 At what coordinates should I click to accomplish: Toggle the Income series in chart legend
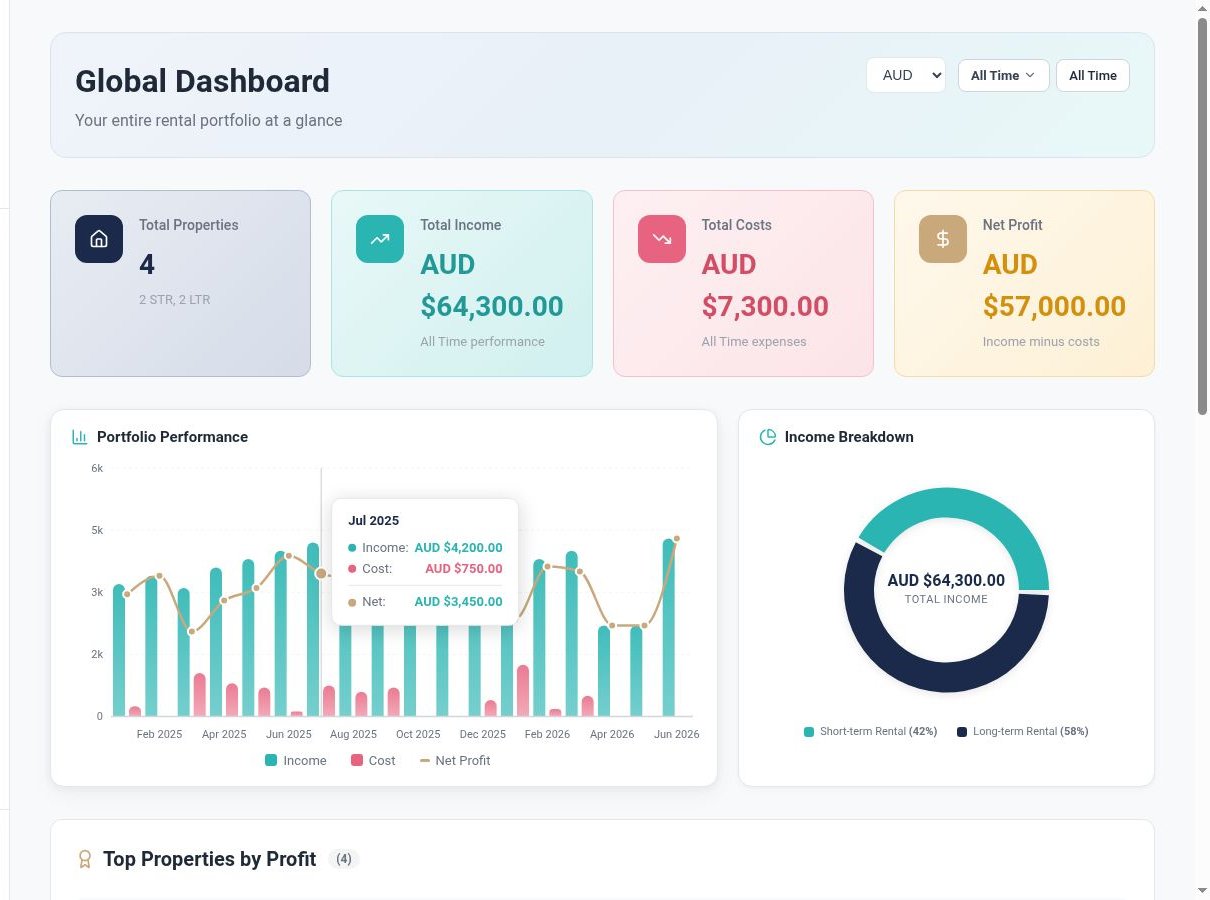pos(296,761)
